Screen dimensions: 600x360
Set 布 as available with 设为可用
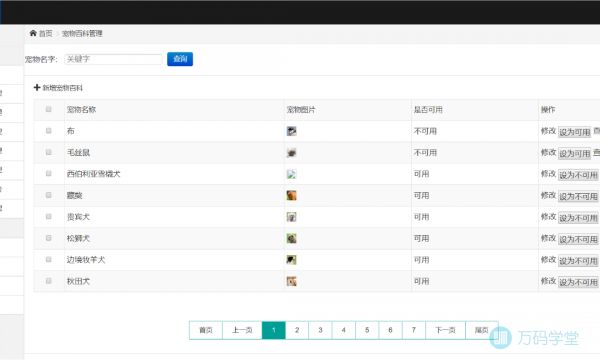575,132
